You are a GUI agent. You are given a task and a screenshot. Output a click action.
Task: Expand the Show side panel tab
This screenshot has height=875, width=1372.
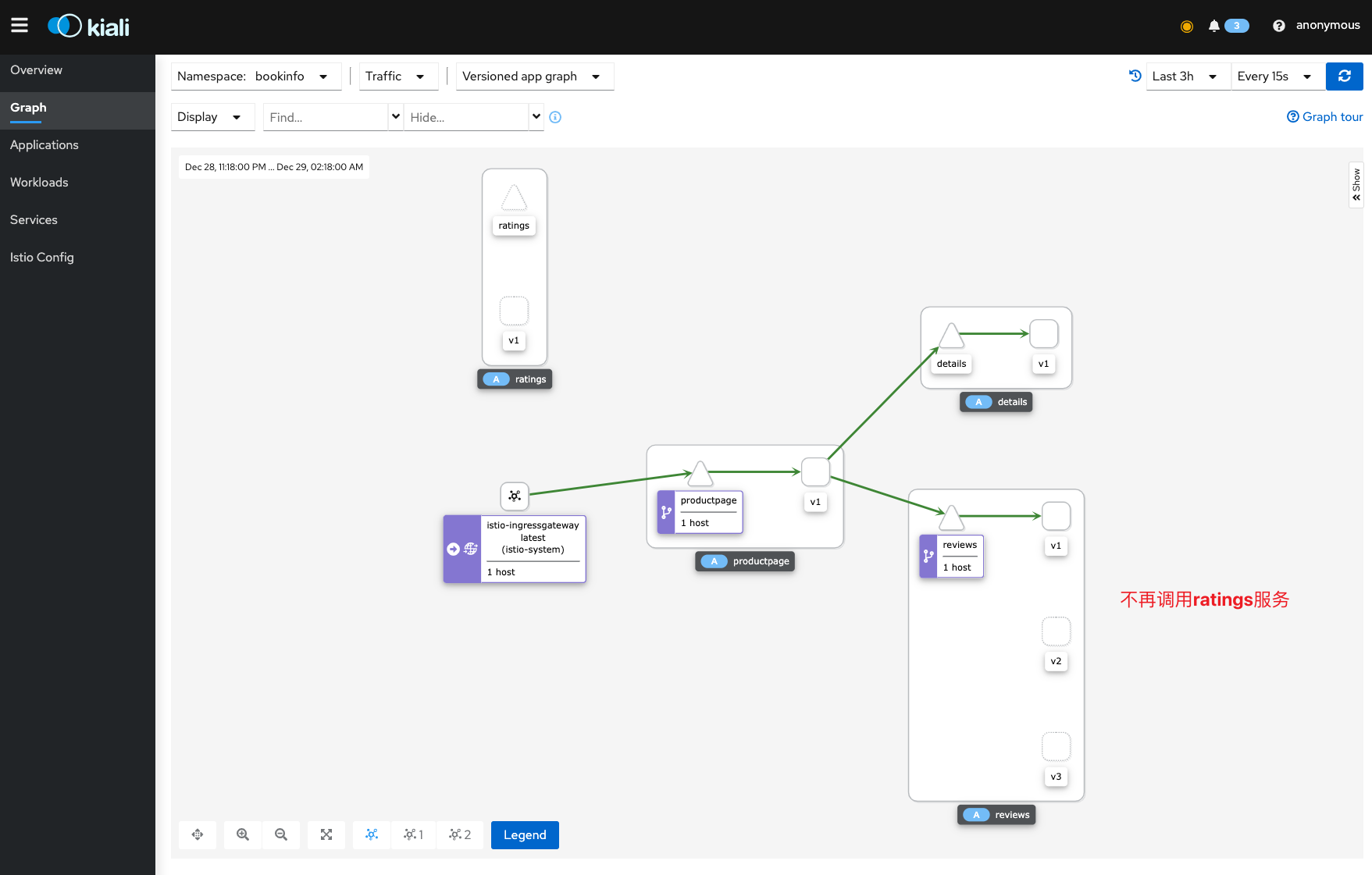pyautogui.click(x=1356, y=184)
